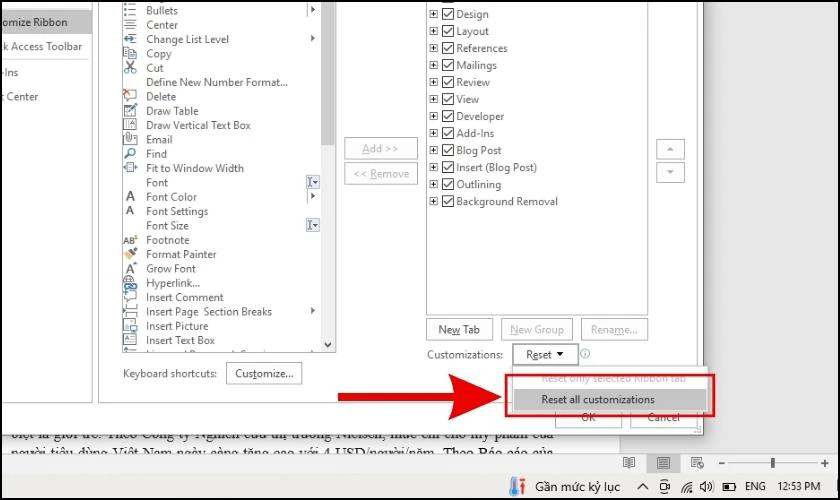Click the Font Settings icon
The height and width of the screenshot is (500, 840).
click(130, 211)
